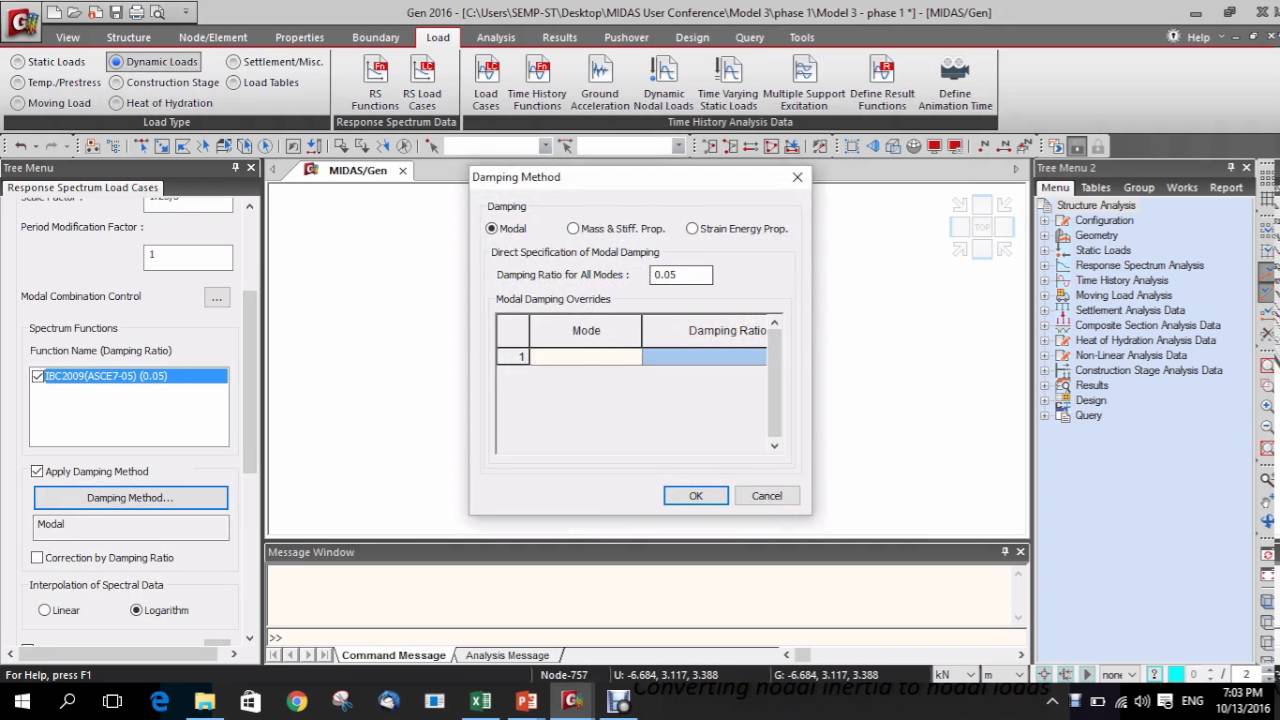Viewport: 1280px width, 720px height.
Task: Open the Results ribbon tab
Action: point(559,37)
